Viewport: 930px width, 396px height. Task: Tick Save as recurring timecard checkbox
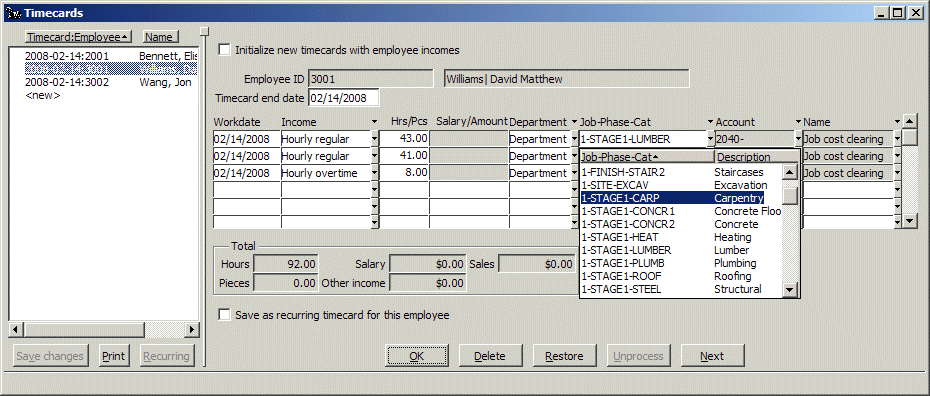[225, 315]
